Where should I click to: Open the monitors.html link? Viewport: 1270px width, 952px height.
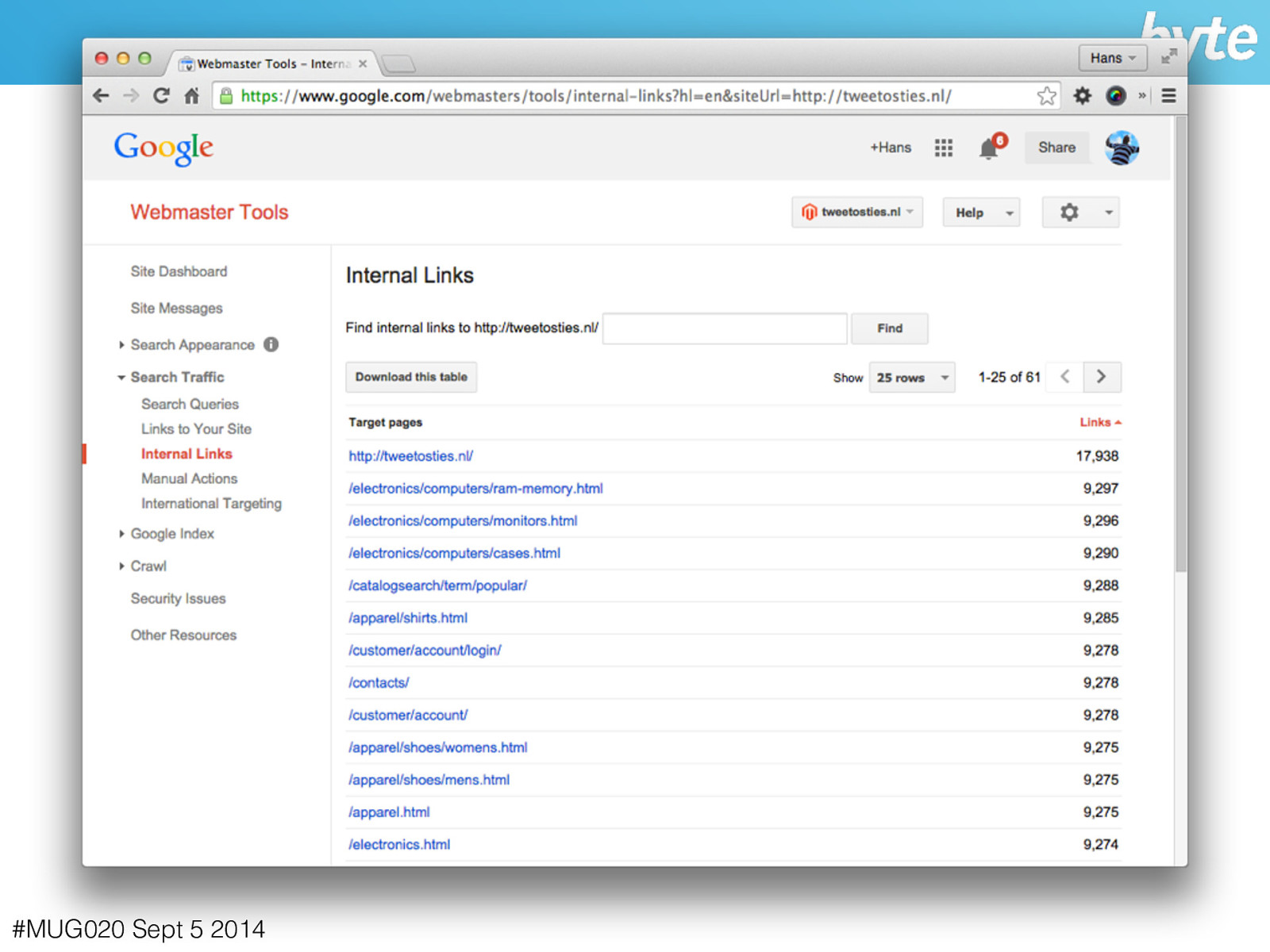click(463, 521)
